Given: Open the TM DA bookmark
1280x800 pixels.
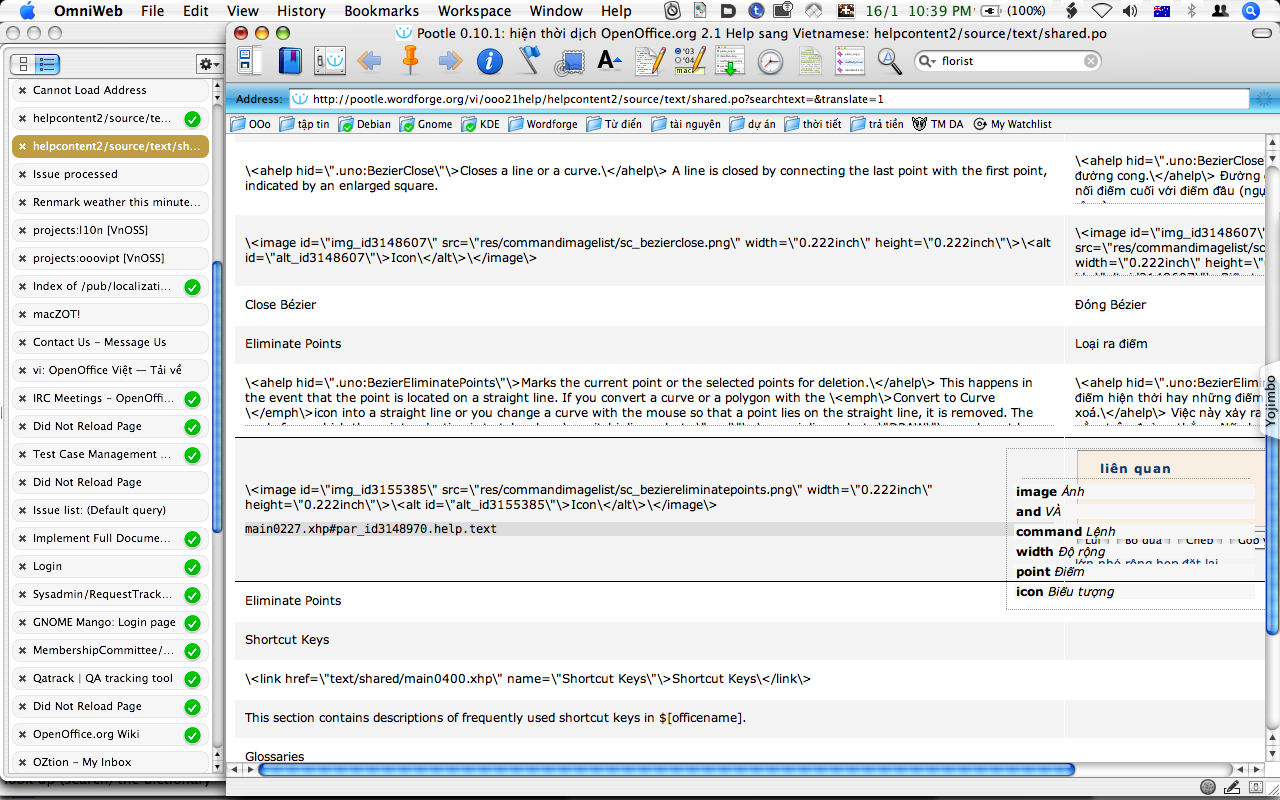Looking at the screenshot, I should point(937,124).
